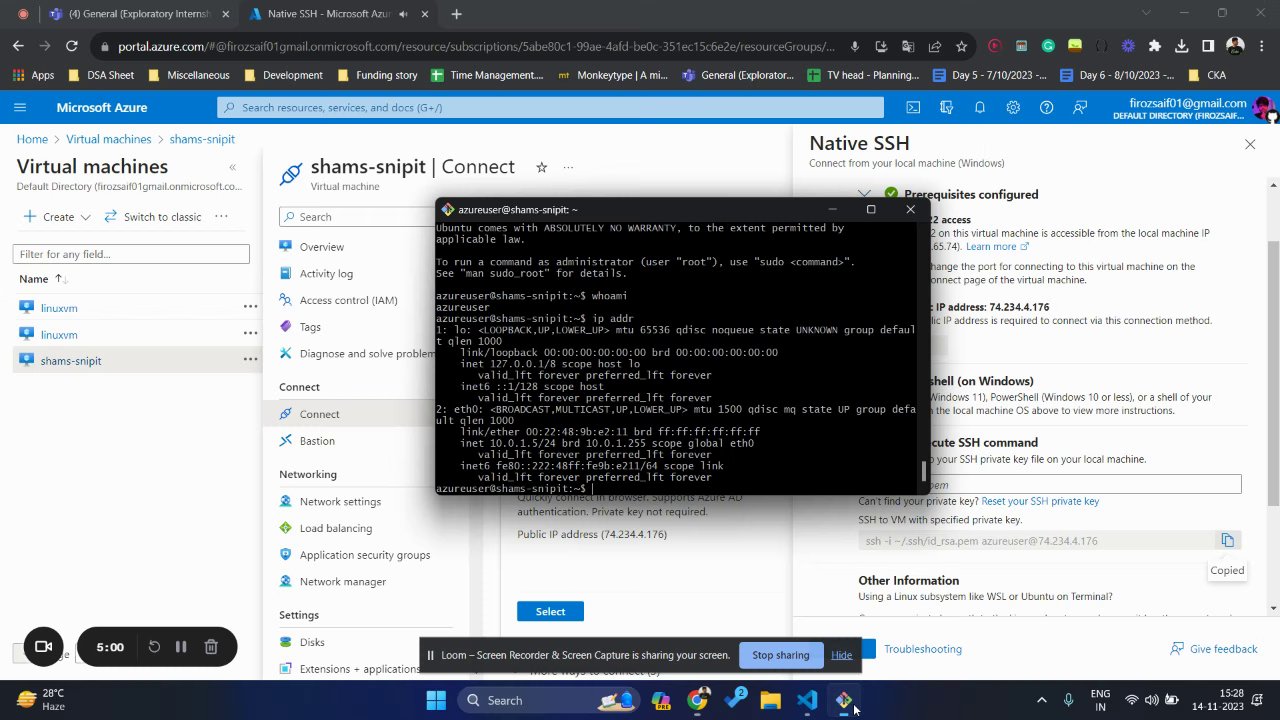Focus the Azure global search box
This screenshot has width=1280, height=720.
click(x=550, y=107)
